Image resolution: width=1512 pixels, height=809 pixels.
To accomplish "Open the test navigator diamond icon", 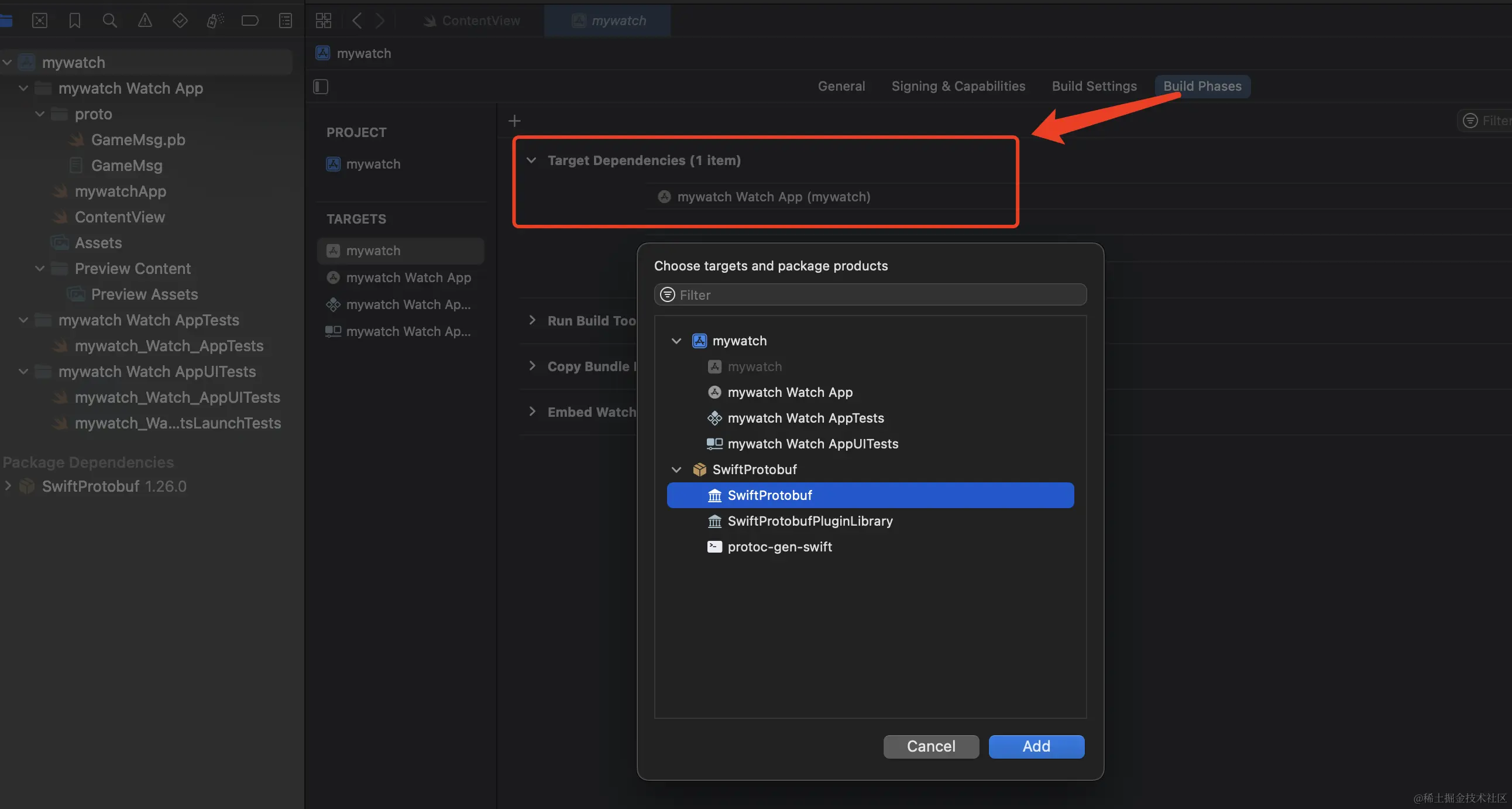I will 180,21.
